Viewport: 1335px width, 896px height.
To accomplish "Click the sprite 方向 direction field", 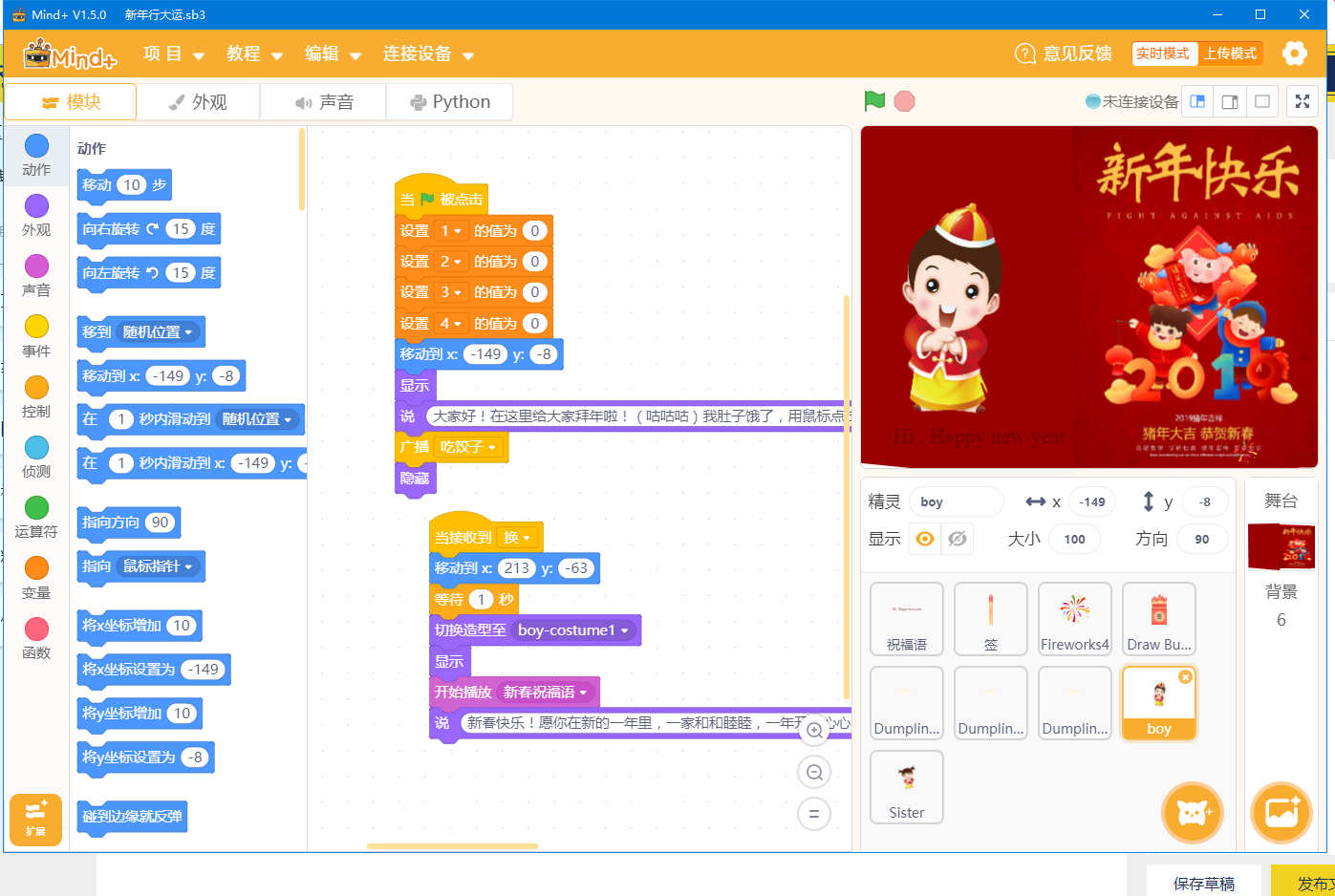I will [x=1202, y=539].
